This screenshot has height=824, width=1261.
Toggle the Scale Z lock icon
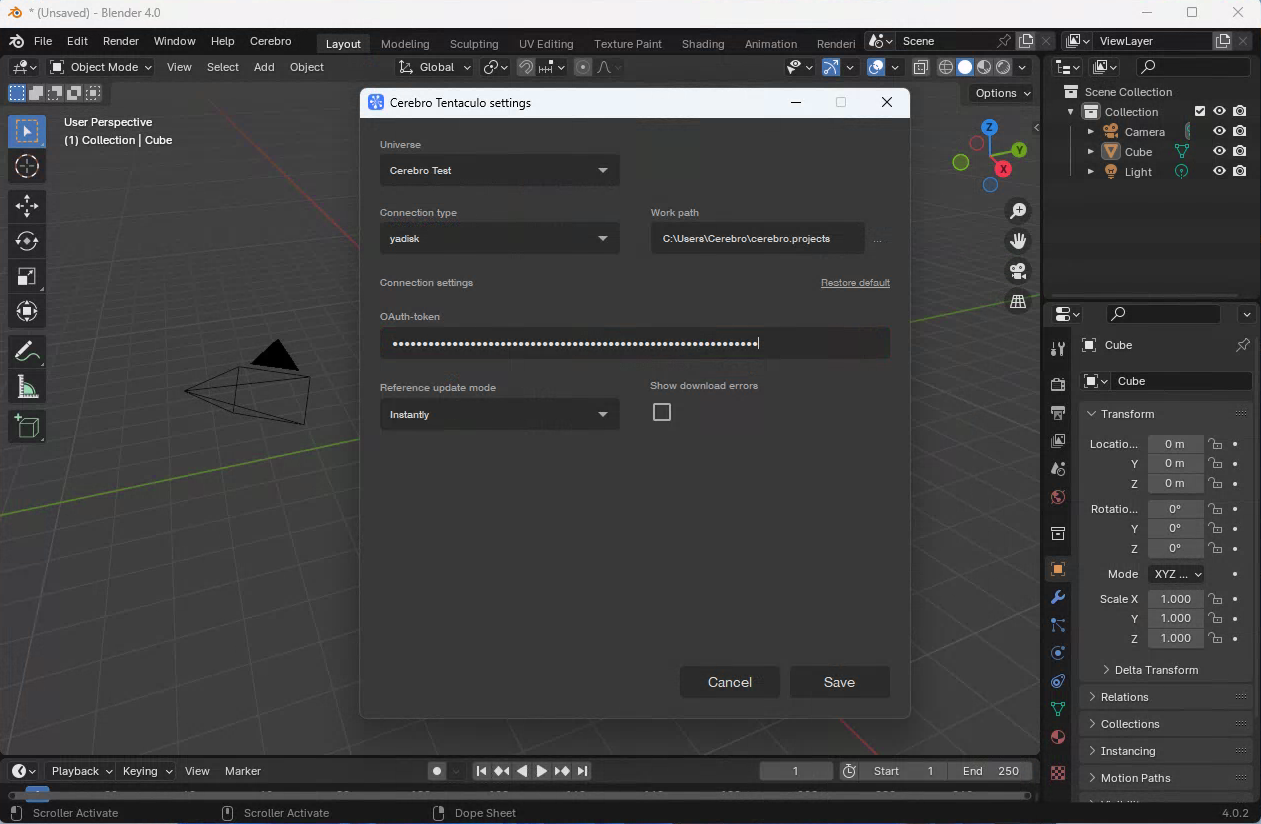coord(1215,638)
